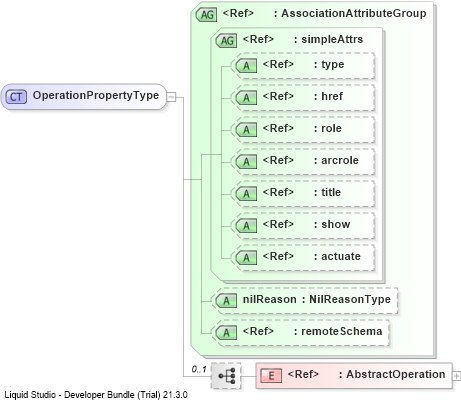This screenshot has width=461, height=400.
Task: Select the AssociationAttributeGroup label
Action: tap(354, 13)
